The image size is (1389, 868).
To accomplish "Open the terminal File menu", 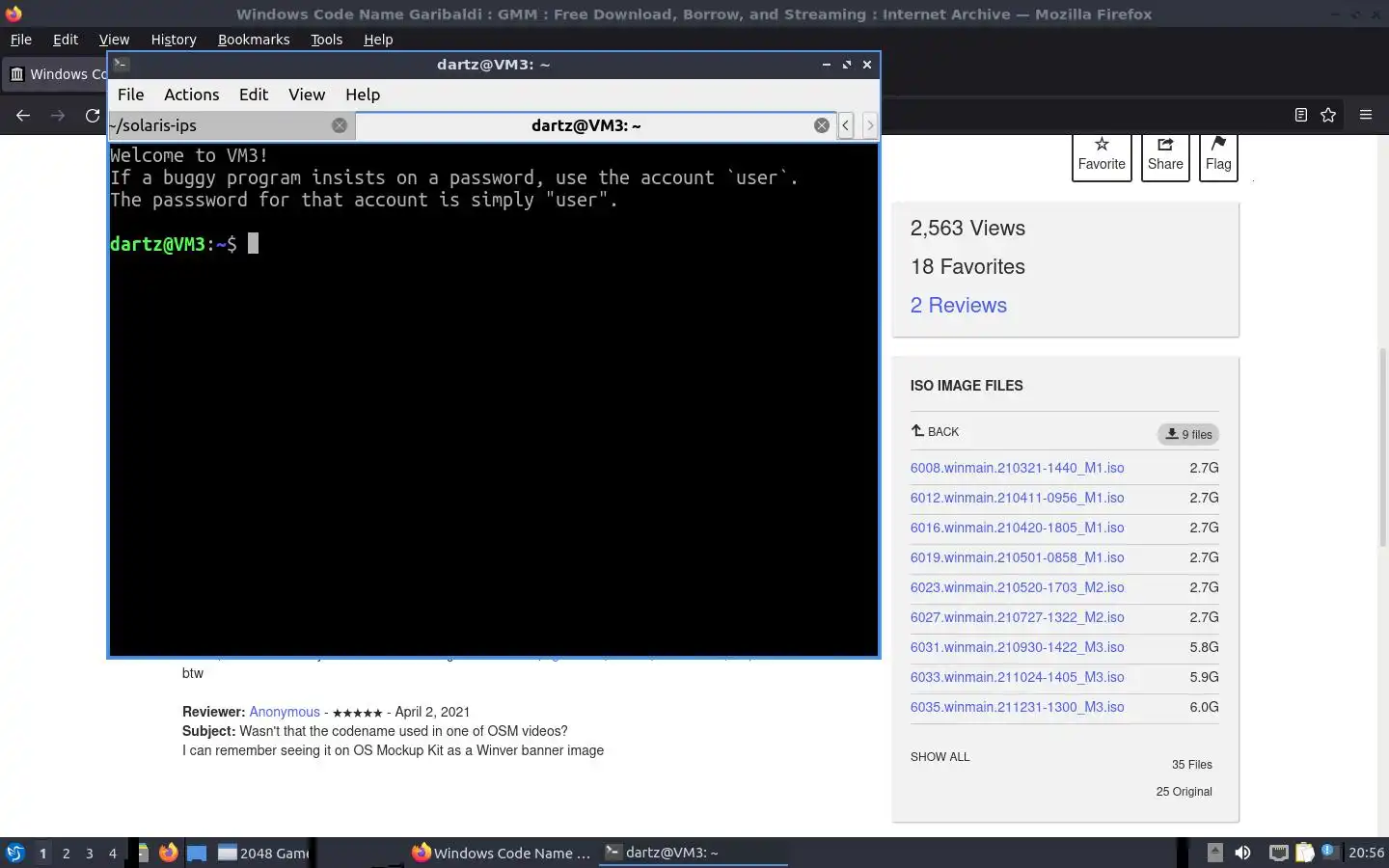I will 130,95.
